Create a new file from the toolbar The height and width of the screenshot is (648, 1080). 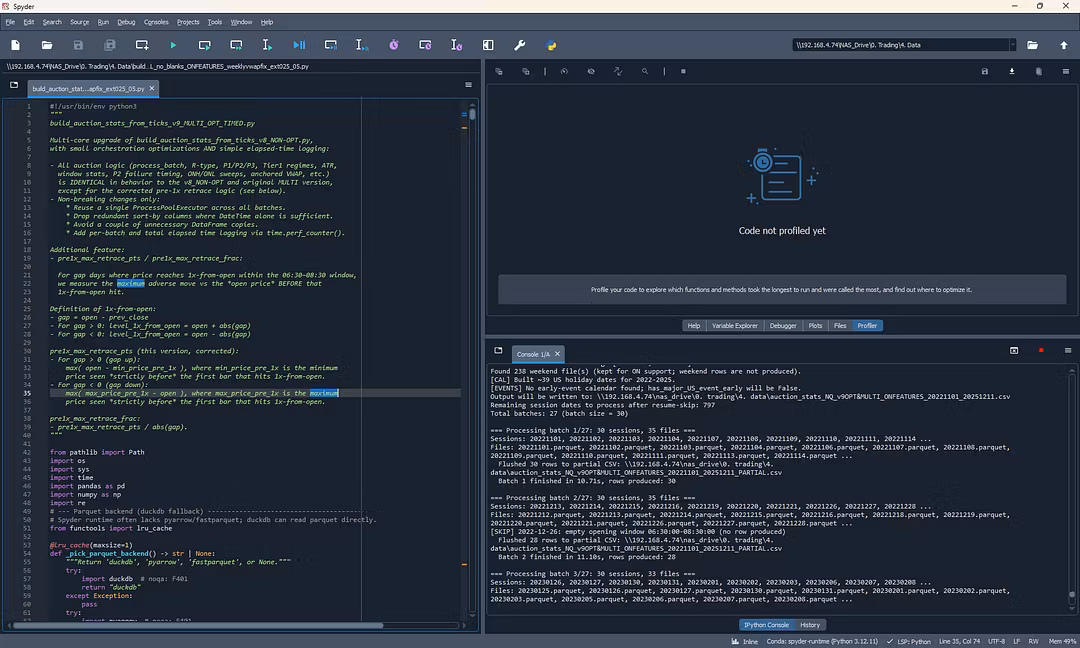tap(15, 45)
